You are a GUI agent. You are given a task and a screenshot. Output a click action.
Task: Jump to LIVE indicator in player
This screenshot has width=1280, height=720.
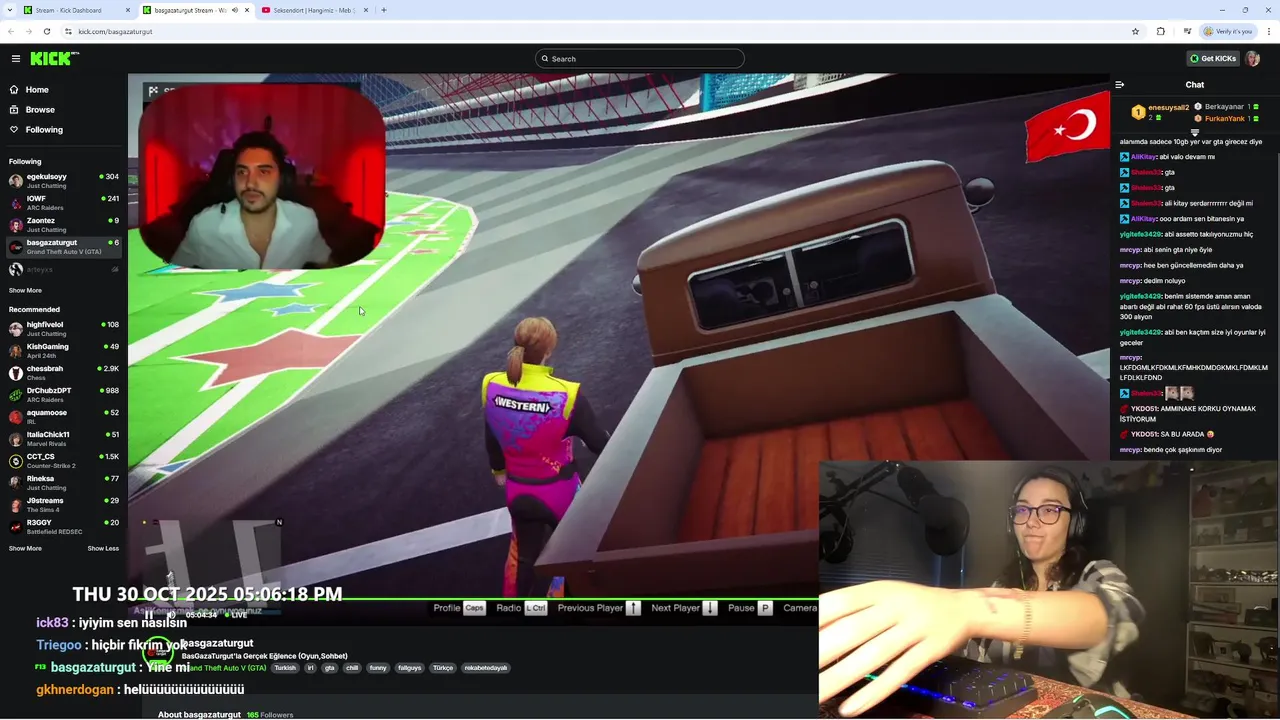pyautogui.click(x=237, y=615)
